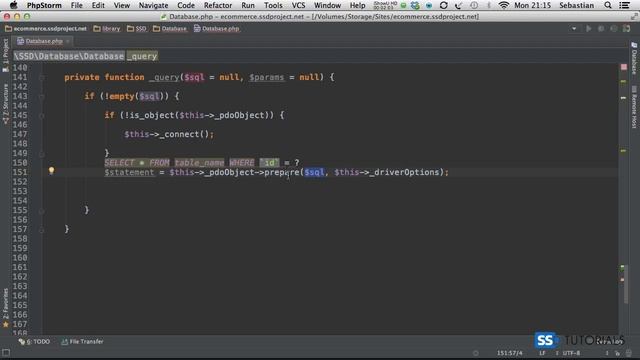
Task: Click the background tasks circle in status bar
Action: click(476, 353)
